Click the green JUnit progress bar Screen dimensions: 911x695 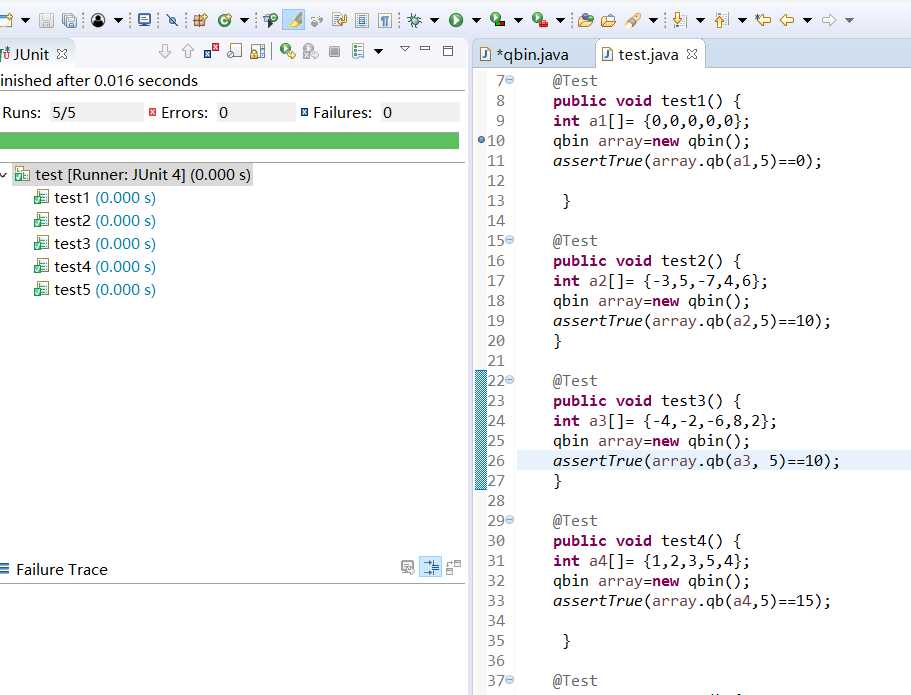[x=229, y=141]
